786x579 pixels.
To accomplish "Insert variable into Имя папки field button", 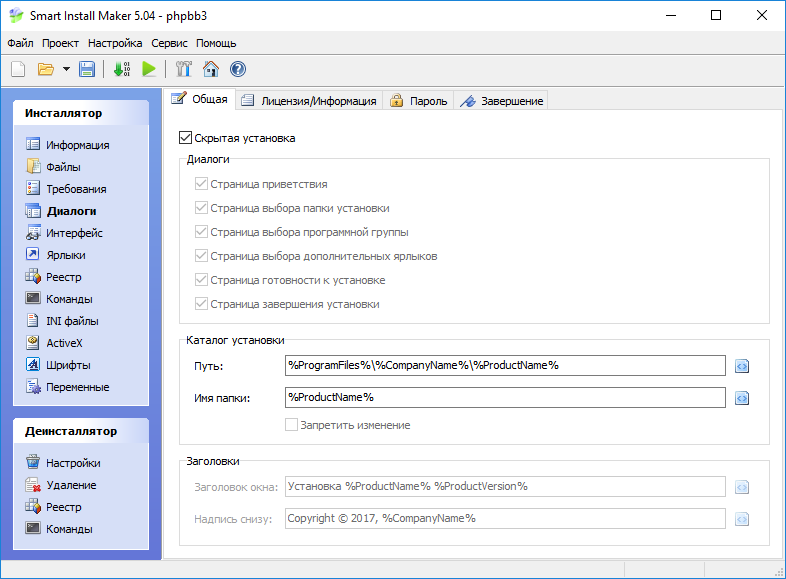I will click(742, 399).
